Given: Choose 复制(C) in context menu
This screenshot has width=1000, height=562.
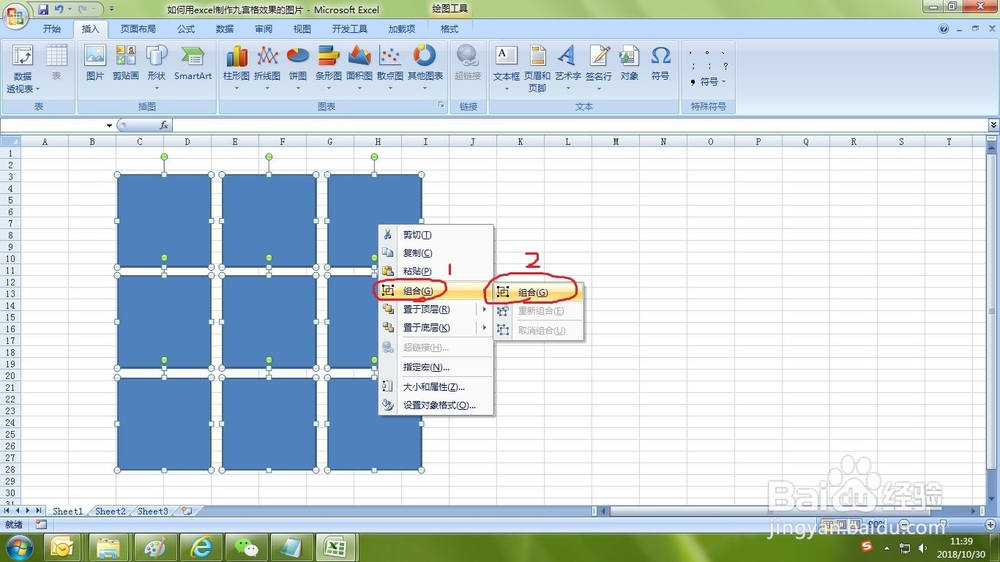Looking at the screenshot, I should (x=436, y=253).
